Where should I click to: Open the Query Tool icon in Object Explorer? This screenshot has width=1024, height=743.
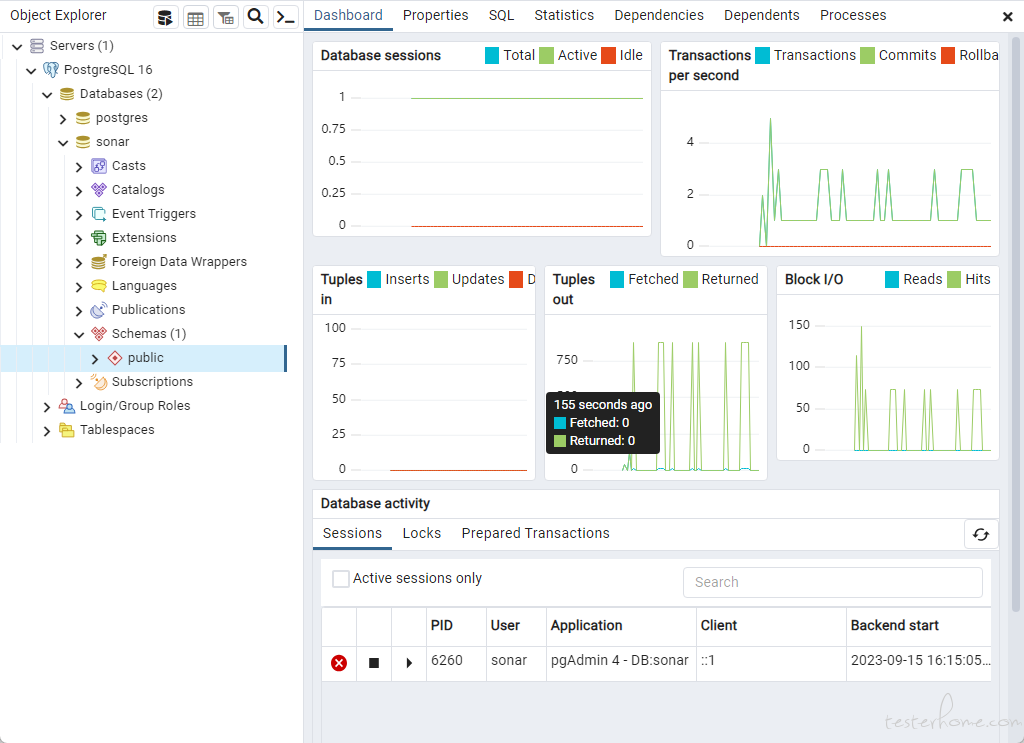pos(166,17)
